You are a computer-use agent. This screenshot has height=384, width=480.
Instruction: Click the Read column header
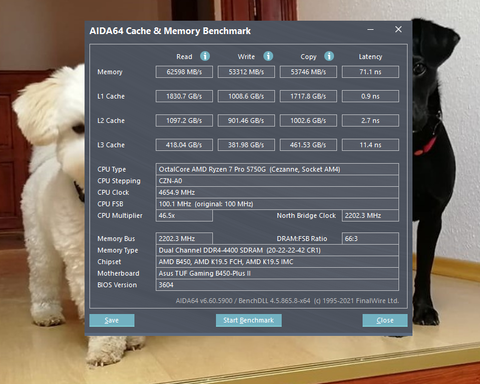point(184,57)
